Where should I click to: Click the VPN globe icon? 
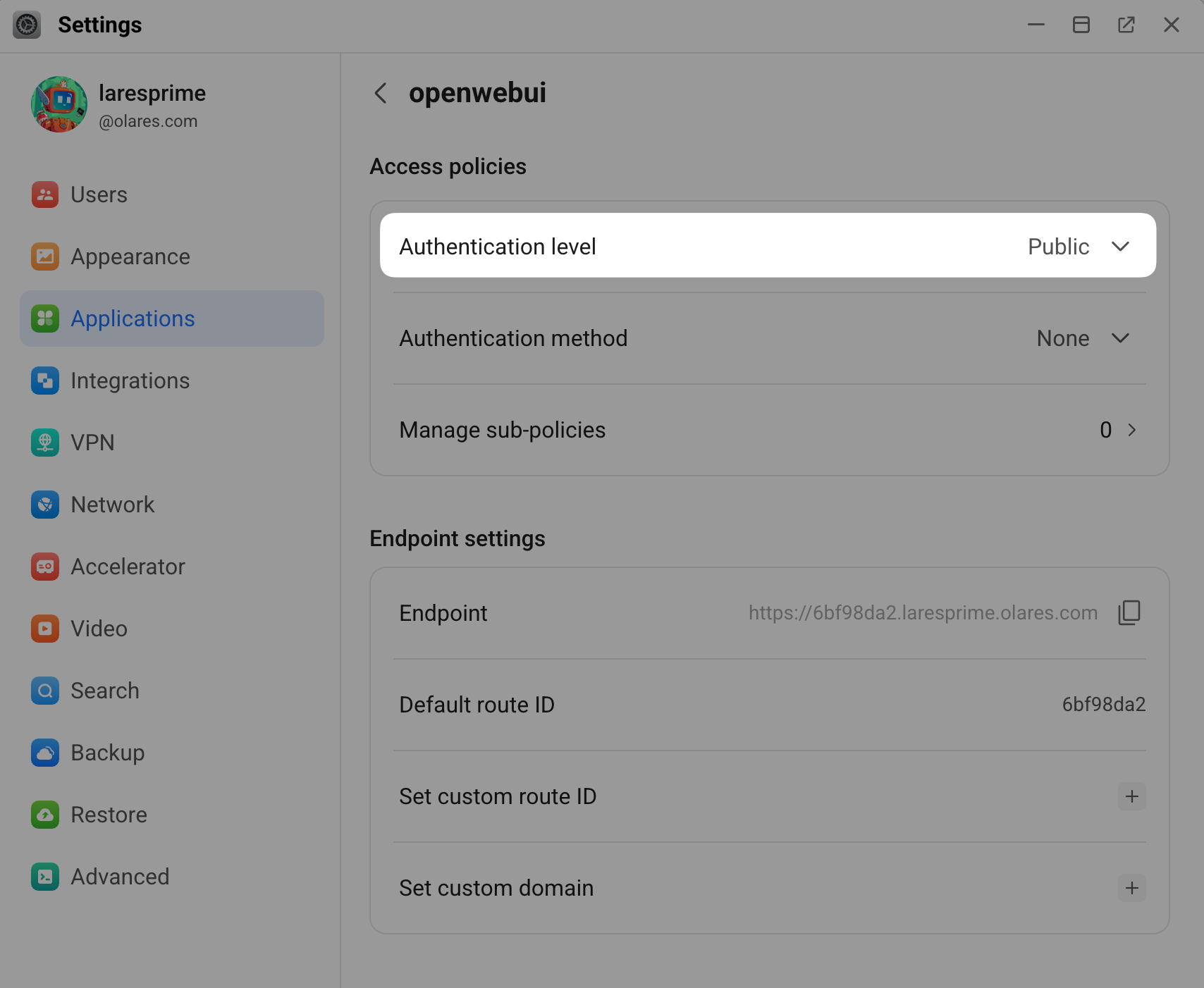pyautogui.click(x=45, y=443)
